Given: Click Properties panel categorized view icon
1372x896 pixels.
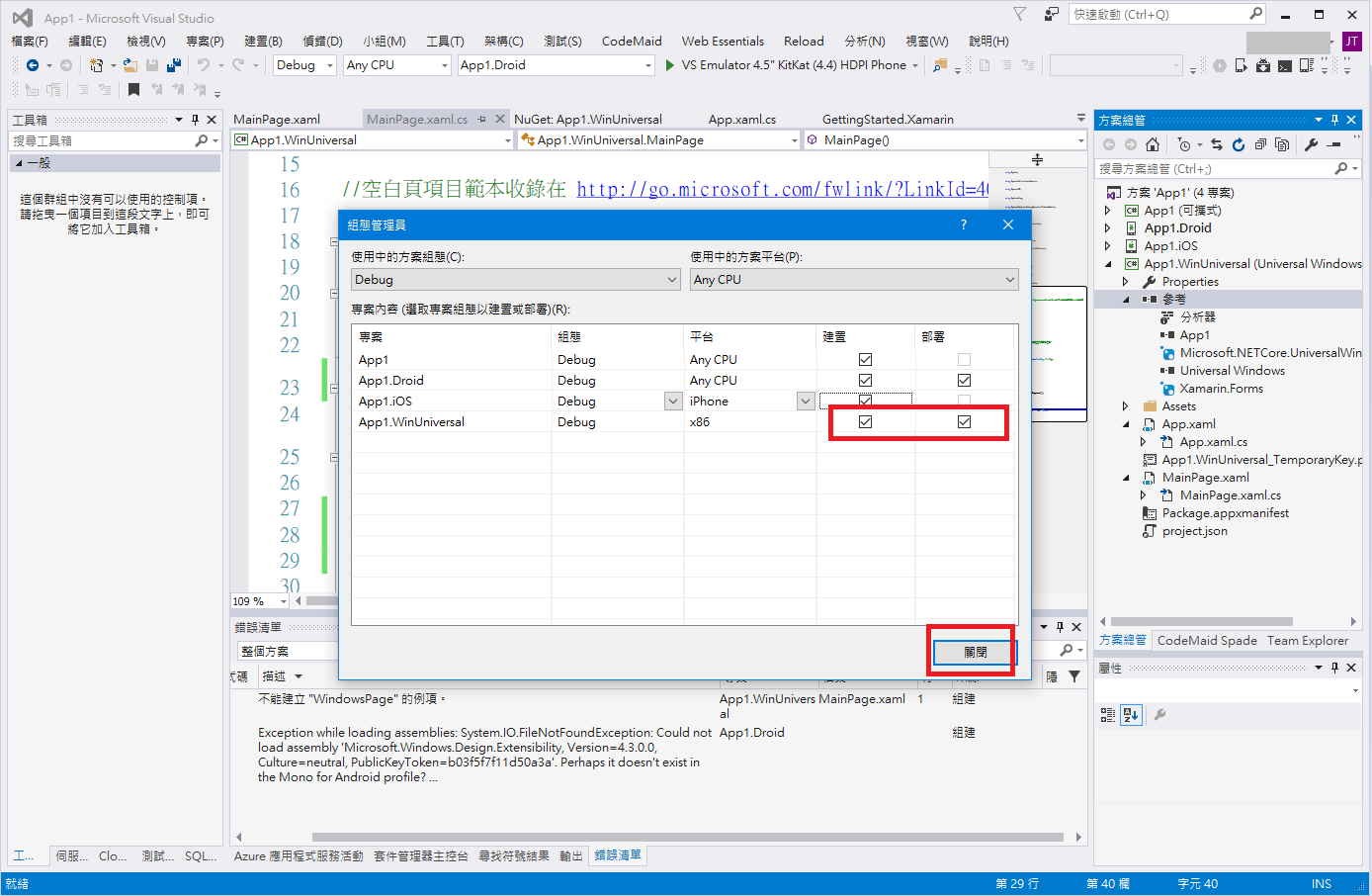Looking at the screenshot, I should click(x=1108, y=714).
